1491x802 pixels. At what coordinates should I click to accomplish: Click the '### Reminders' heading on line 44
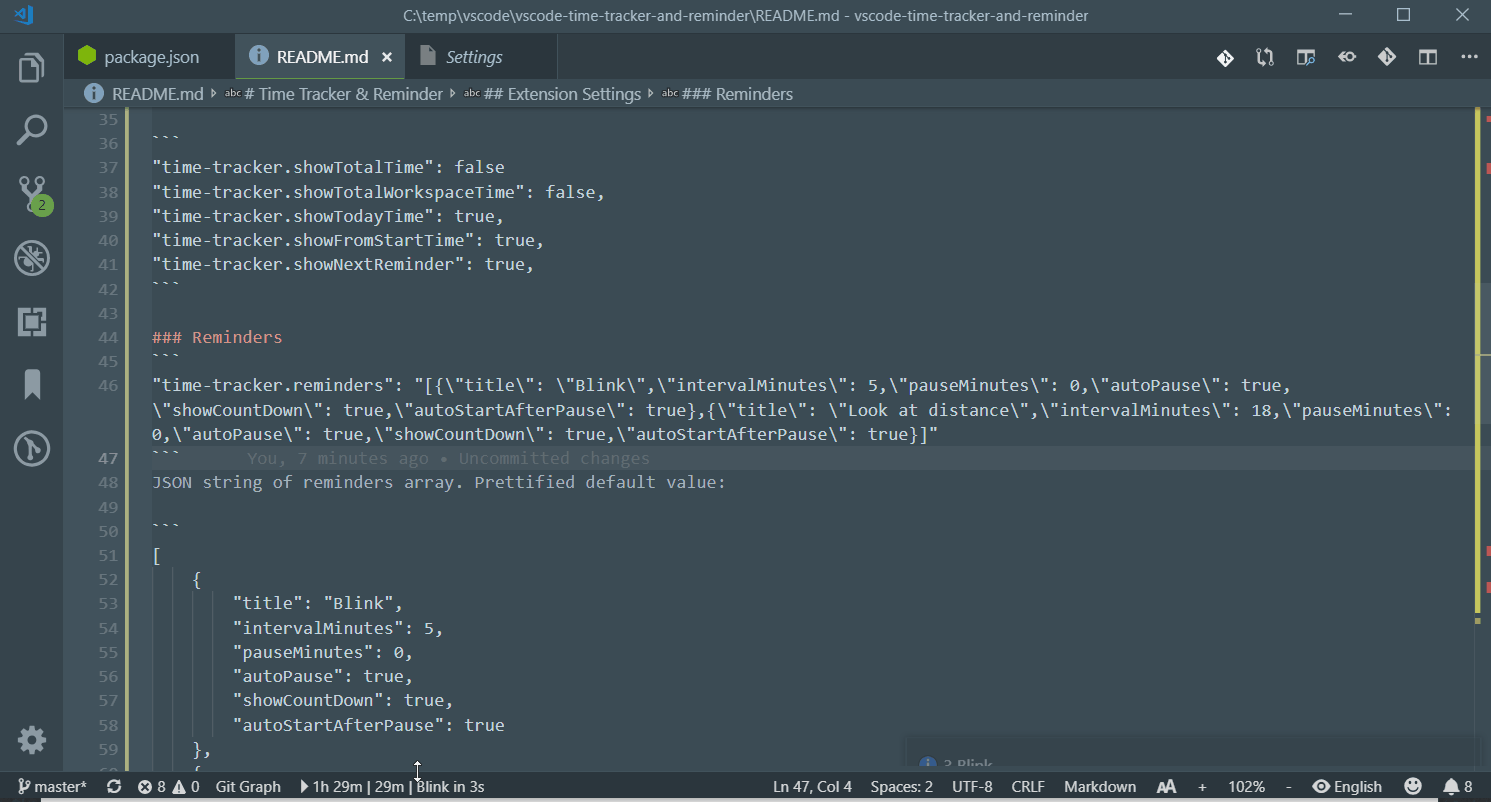point(217,337)
